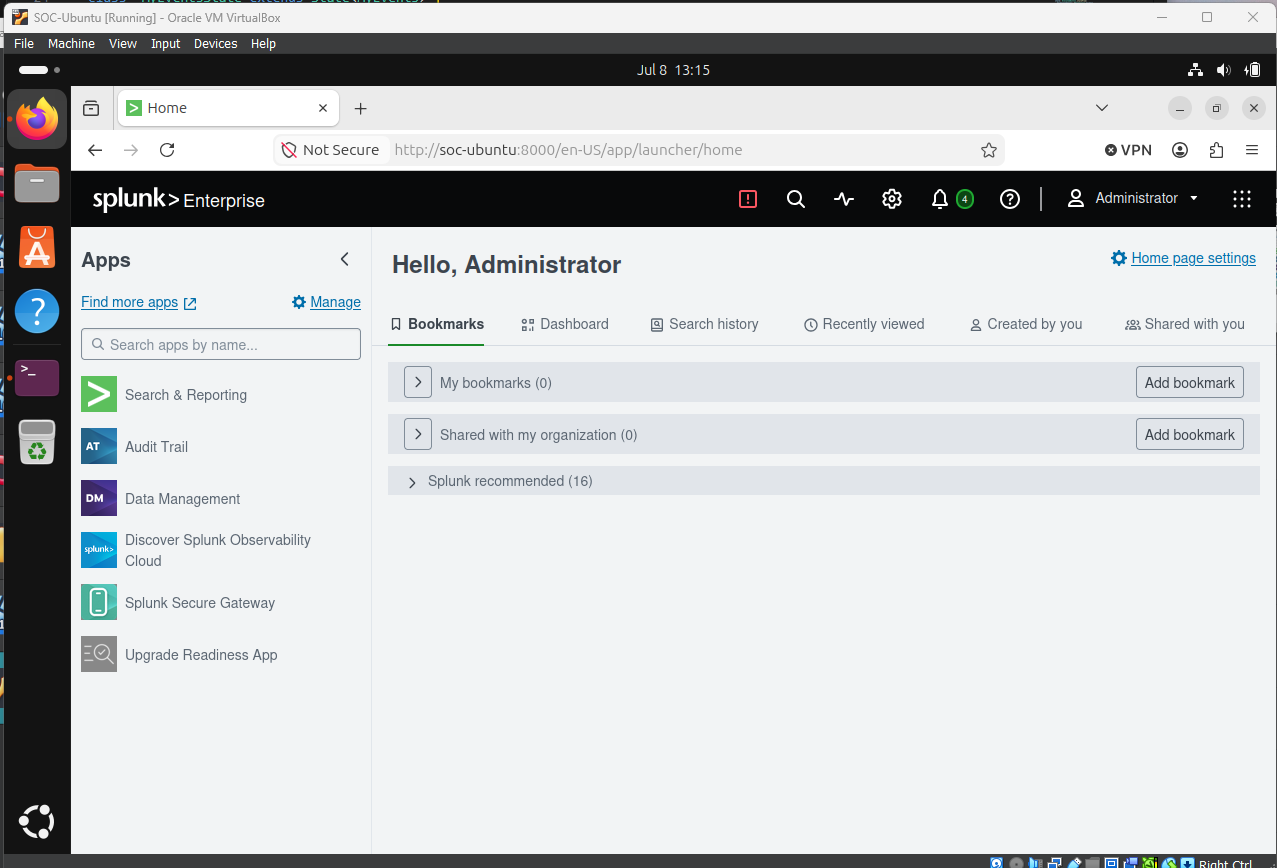This screenshot has width=1277, height=868.
Task: Open the Manage apps link
Action: (x=326, y=302)
